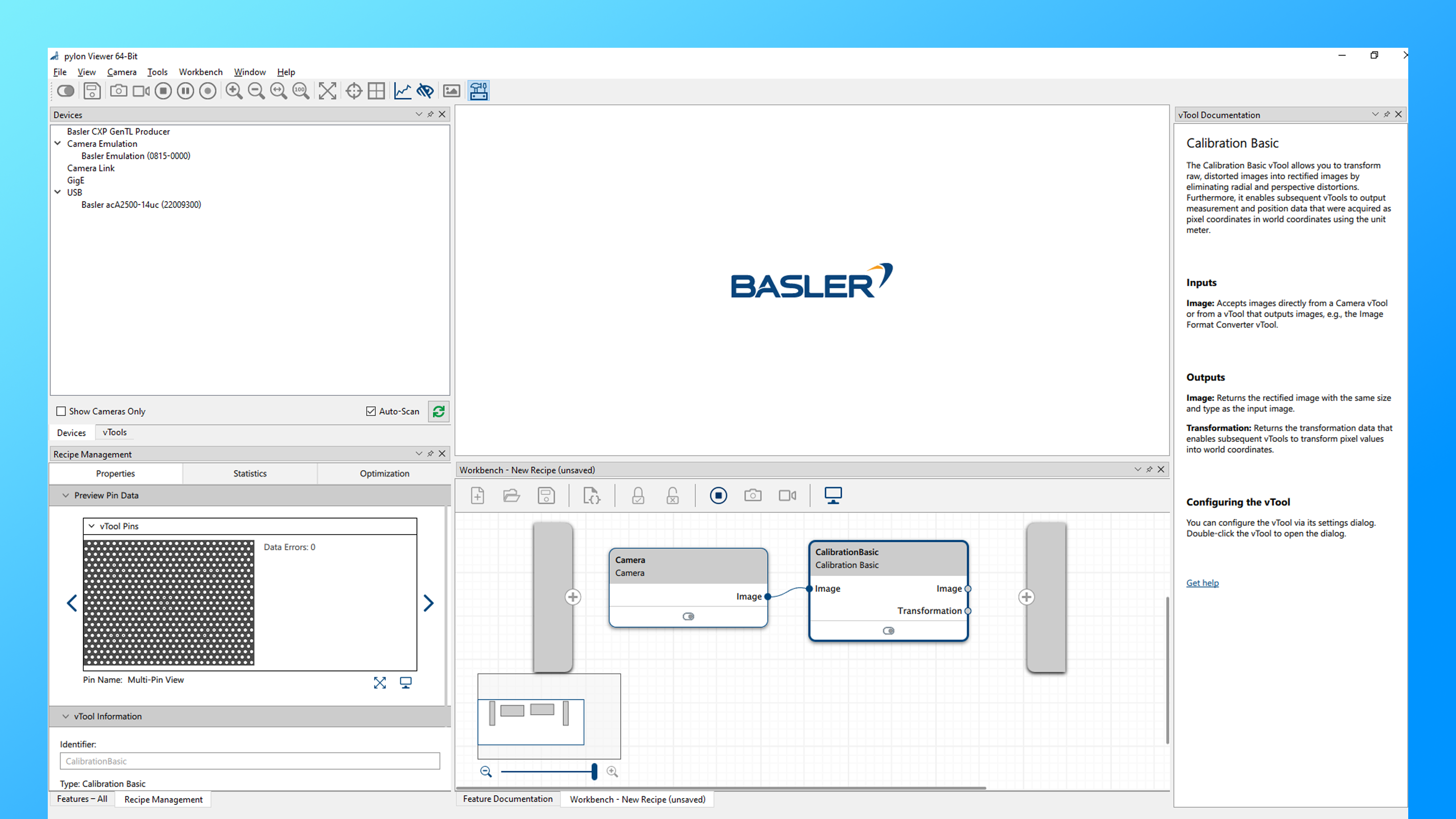Create a new recipe in the Workbench
This screenshot has height=819, width=1456.
pos(477,495)
